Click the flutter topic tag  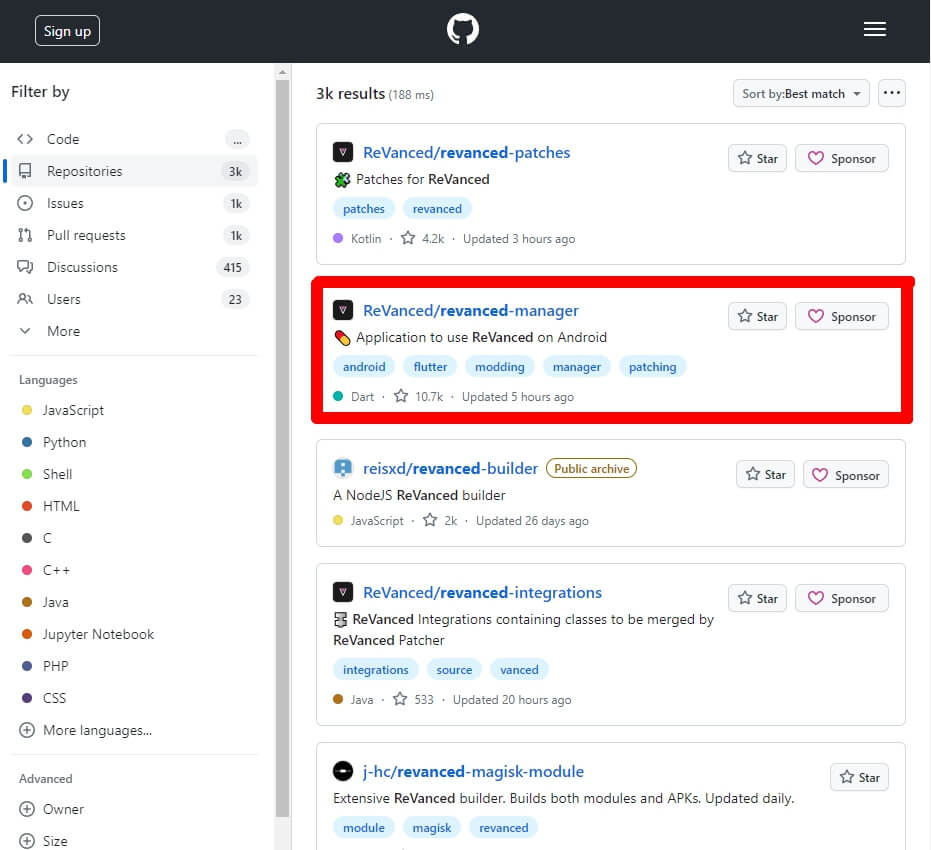click(430, 367)
